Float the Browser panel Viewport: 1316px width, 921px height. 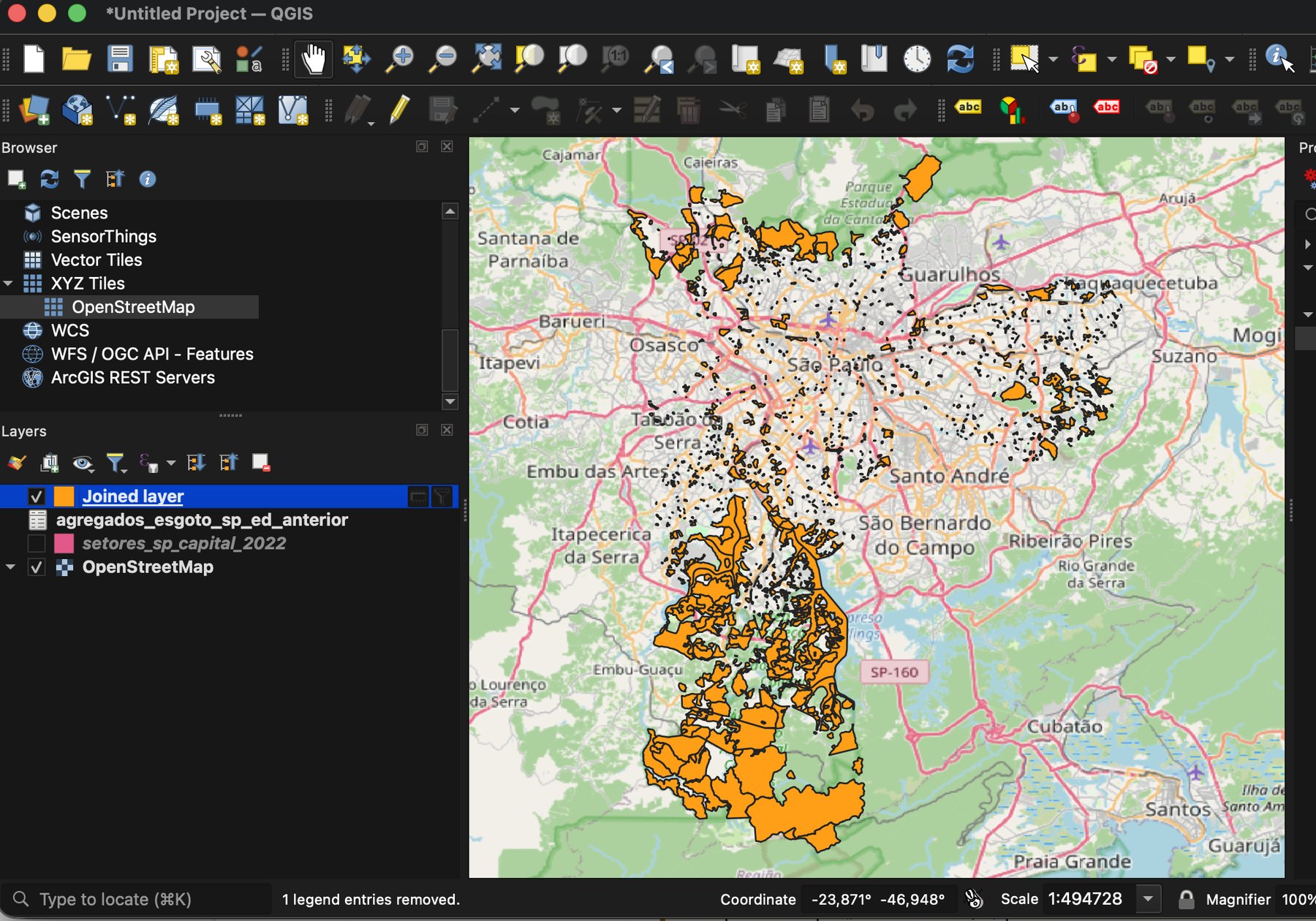point(422,146)
